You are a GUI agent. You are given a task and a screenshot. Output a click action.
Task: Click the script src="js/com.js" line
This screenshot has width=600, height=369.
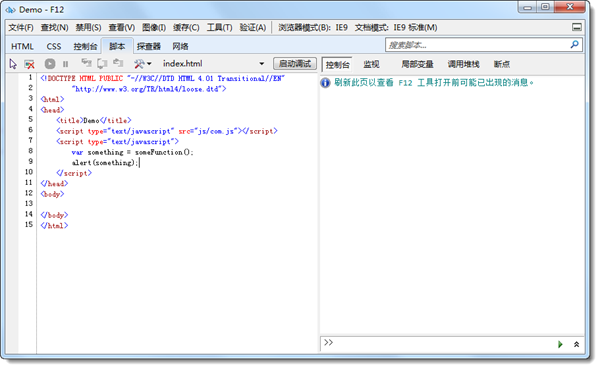coord(167,131)
